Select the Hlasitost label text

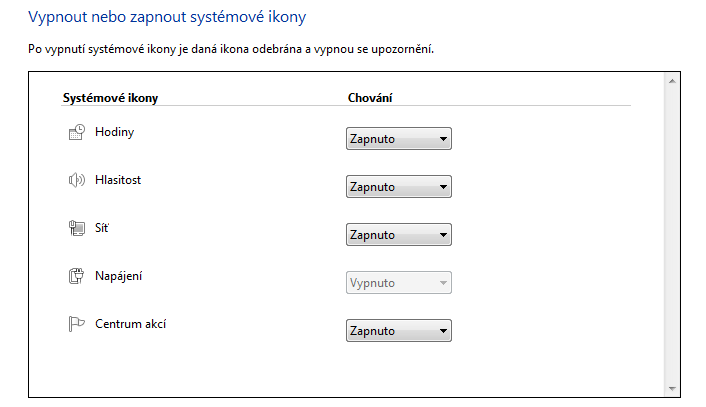point(119,180)
